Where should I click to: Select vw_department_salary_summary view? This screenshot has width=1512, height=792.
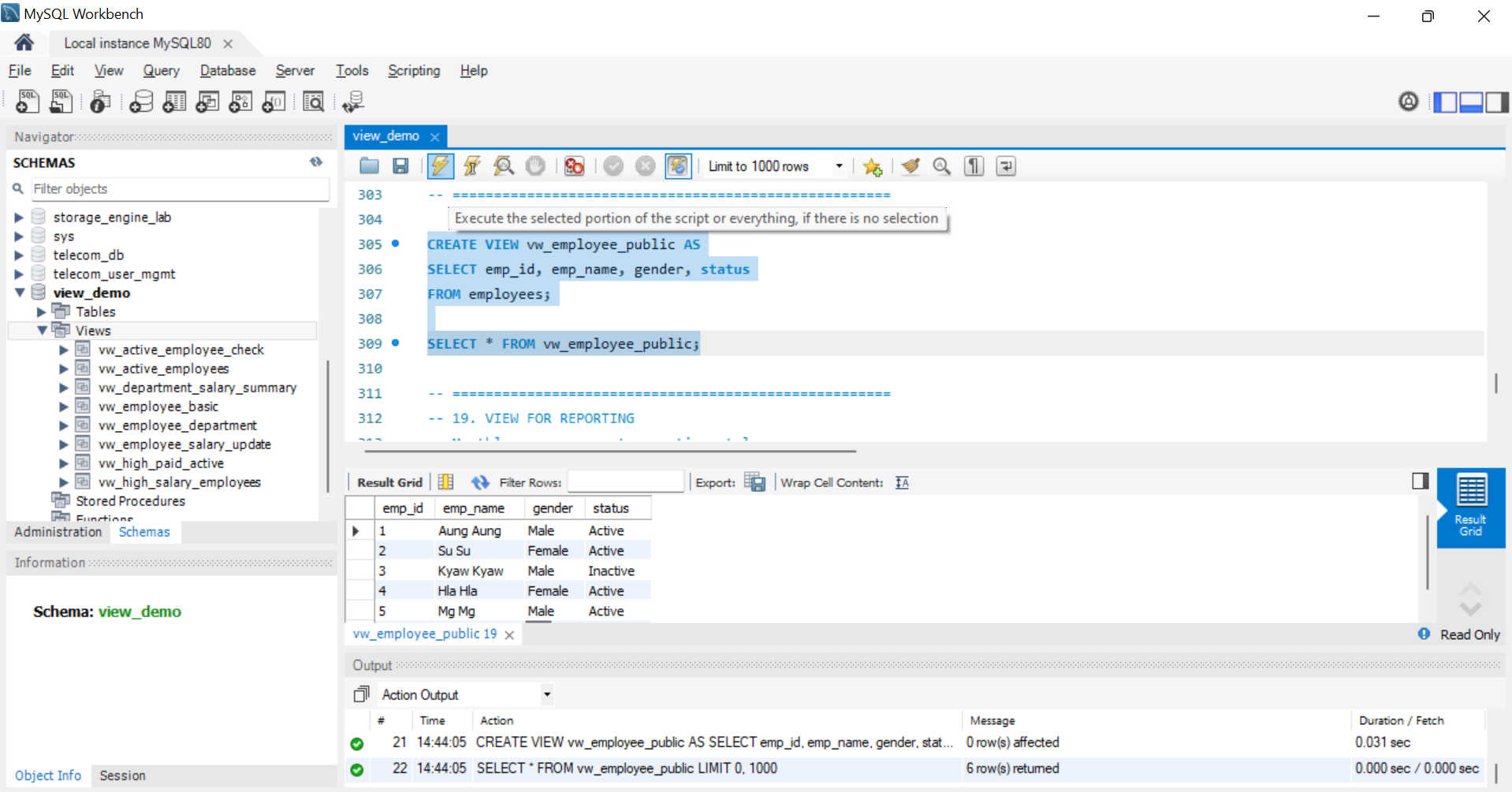click(x=197, y=388)
